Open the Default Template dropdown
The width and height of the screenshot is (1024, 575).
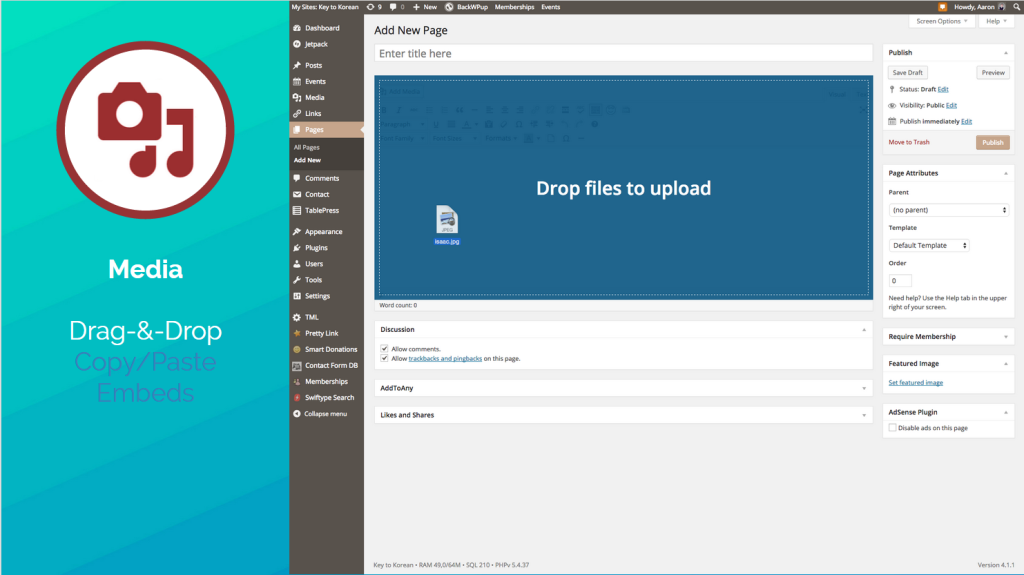(929, 245)
